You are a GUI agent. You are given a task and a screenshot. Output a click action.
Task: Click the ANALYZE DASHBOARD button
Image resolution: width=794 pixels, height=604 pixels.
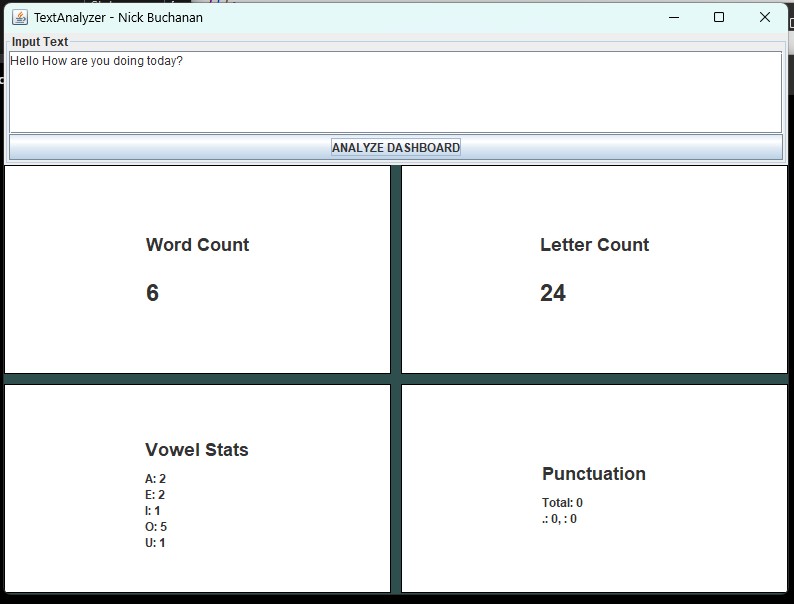[395, 147]
